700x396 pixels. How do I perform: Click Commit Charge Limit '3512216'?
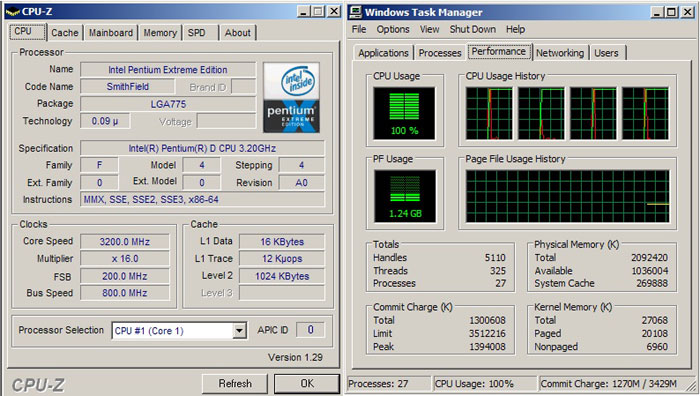point(487,333)
